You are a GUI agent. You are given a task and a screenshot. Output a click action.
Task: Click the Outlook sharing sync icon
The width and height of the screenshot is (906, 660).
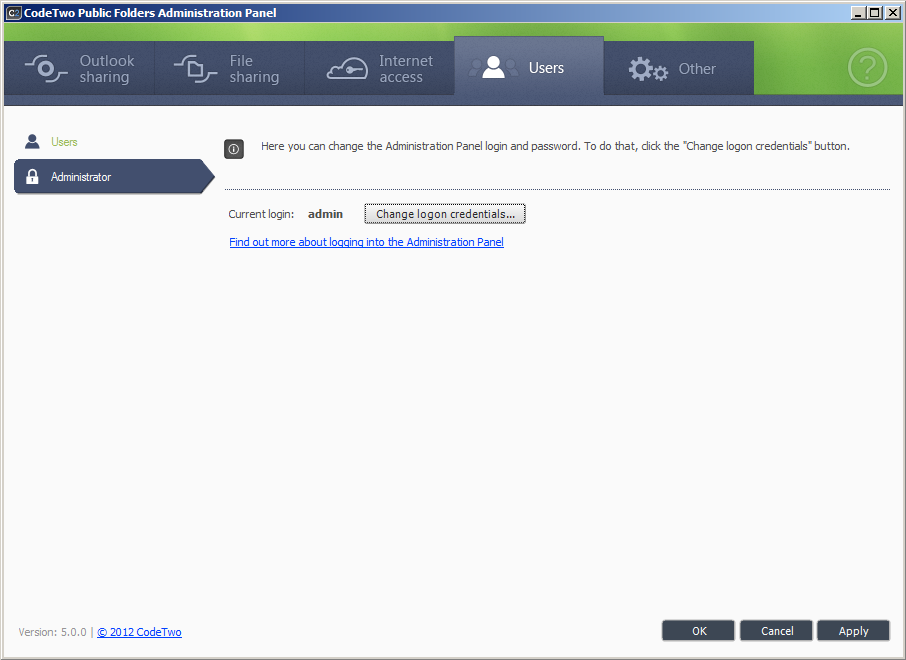click(46, 69)
